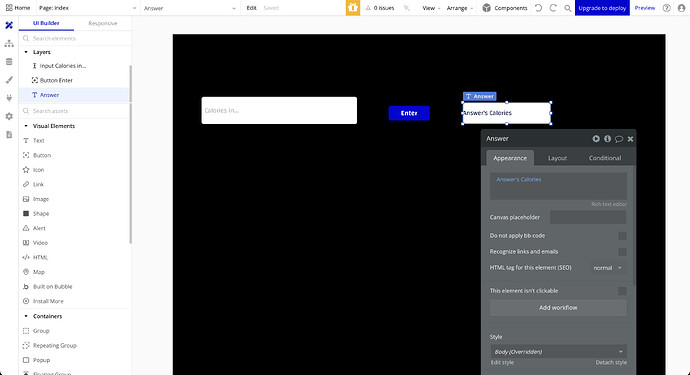Open the View menu dropdown
The height and width of the screenshot is (375, 690).
pos(431,8)
